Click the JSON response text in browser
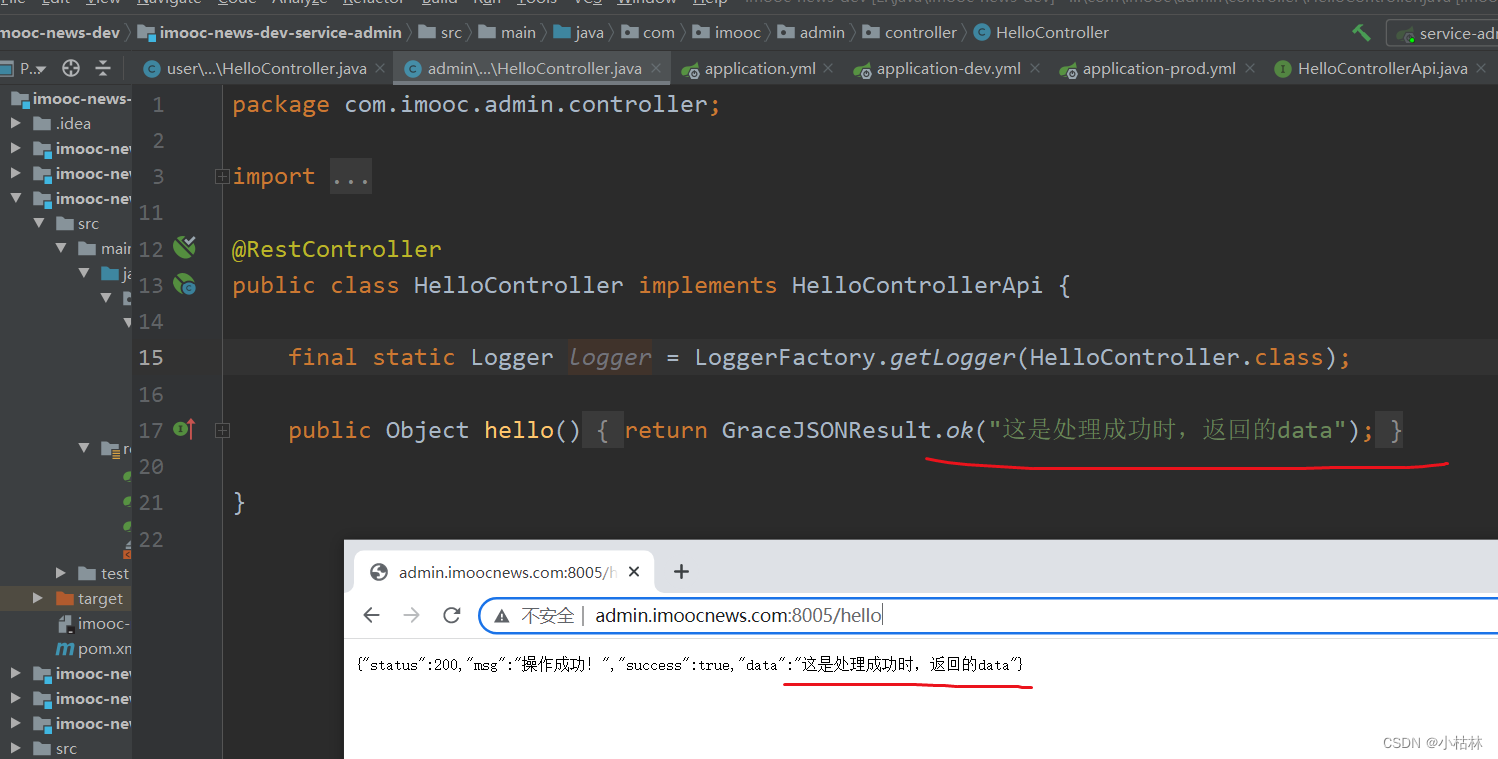Screen dimensions: 1498x759 pyautogui.click(x=689, y=665)
